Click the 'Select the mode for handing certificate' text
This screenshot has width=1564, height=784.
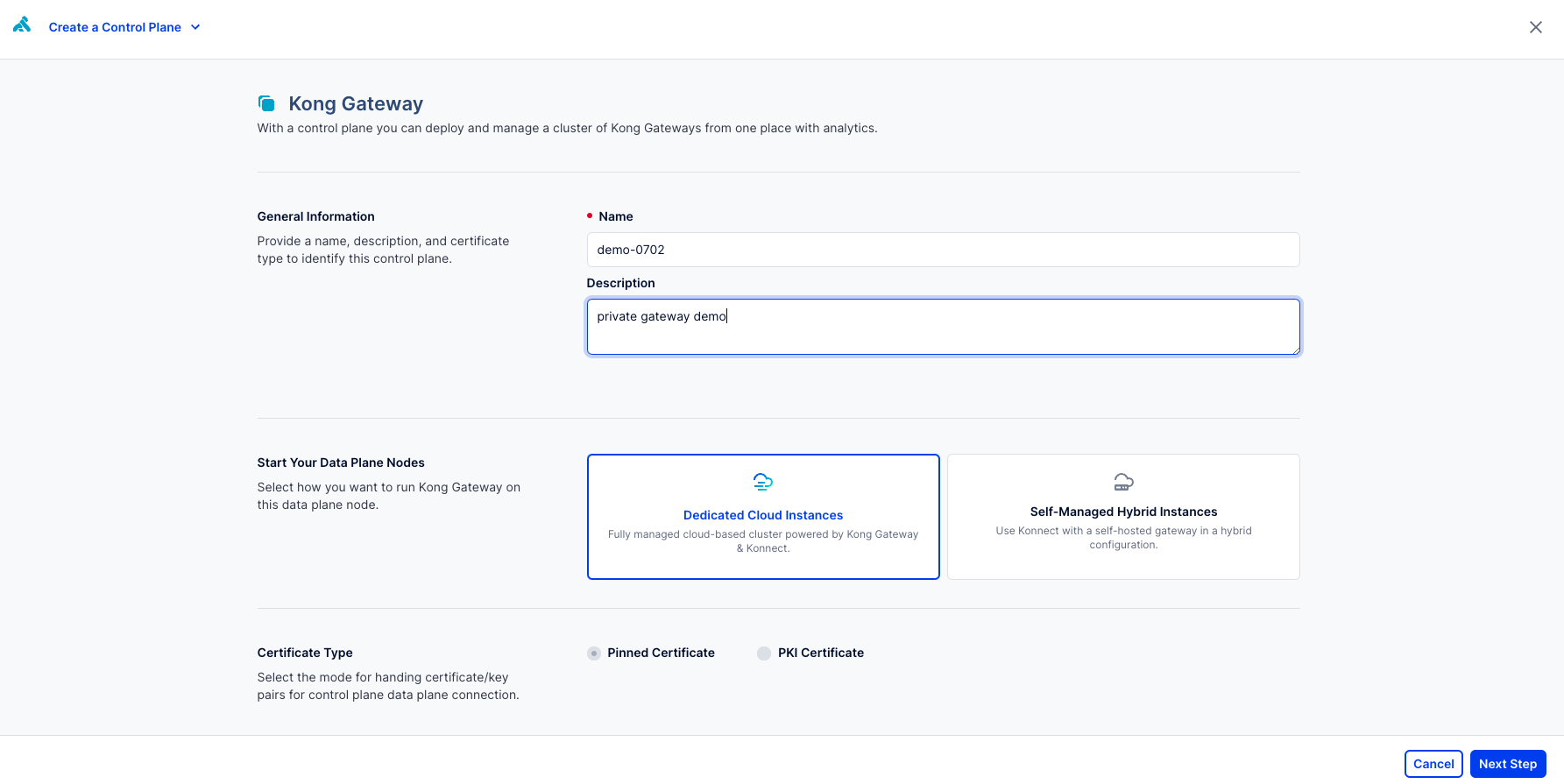(x=388, y=686)
